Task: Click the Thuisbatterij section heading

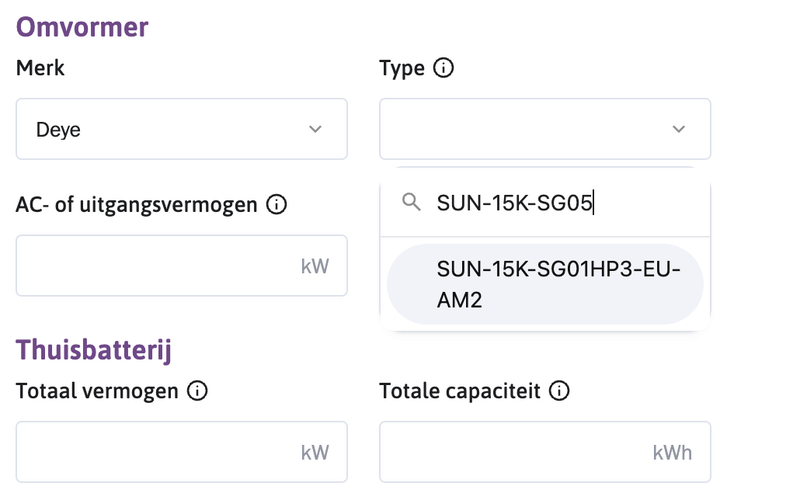Action: pyautogui.click(x=93, y=351)
